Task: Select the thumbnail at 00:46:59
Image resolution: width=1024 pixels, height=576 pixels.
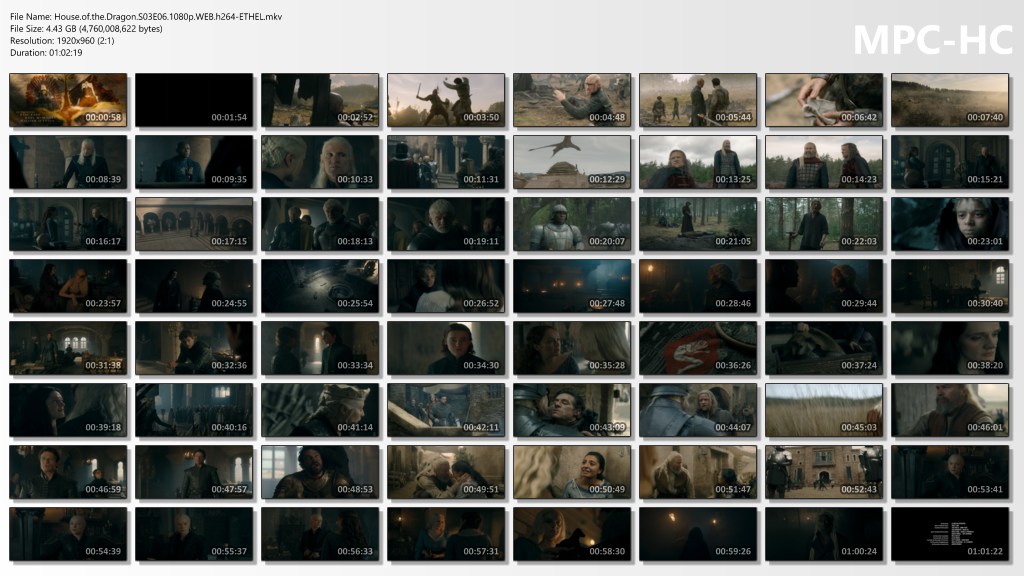Action: coord(68,472)
